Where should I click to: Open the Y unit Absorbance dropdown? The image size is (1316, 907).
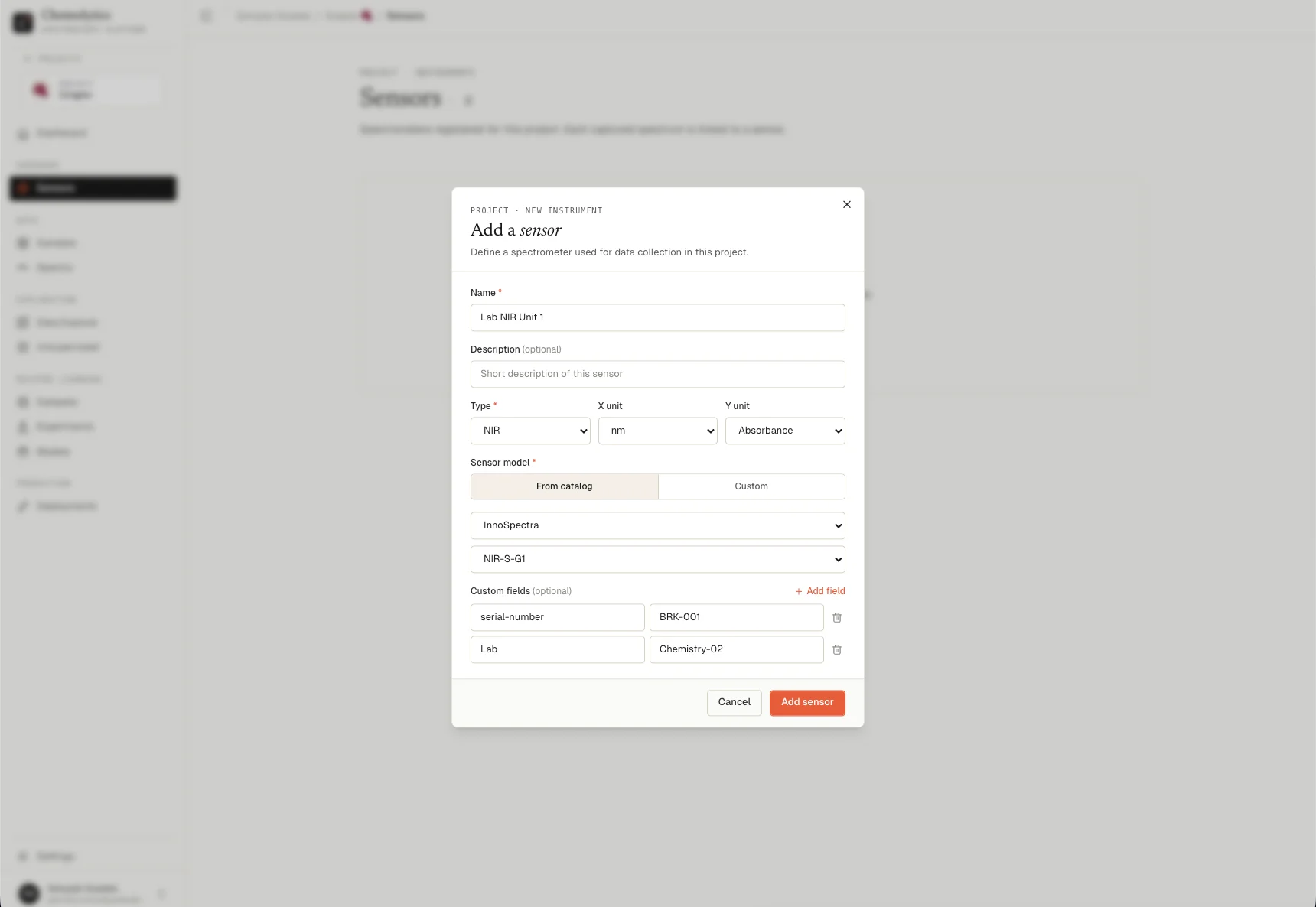pyautogui.click(x=785, y=431)
